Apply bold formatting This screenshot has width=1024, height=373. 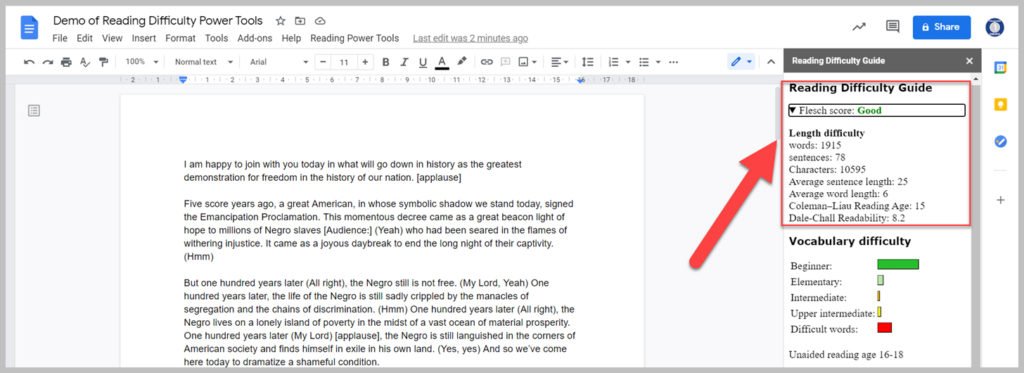(x=385, y=62)
